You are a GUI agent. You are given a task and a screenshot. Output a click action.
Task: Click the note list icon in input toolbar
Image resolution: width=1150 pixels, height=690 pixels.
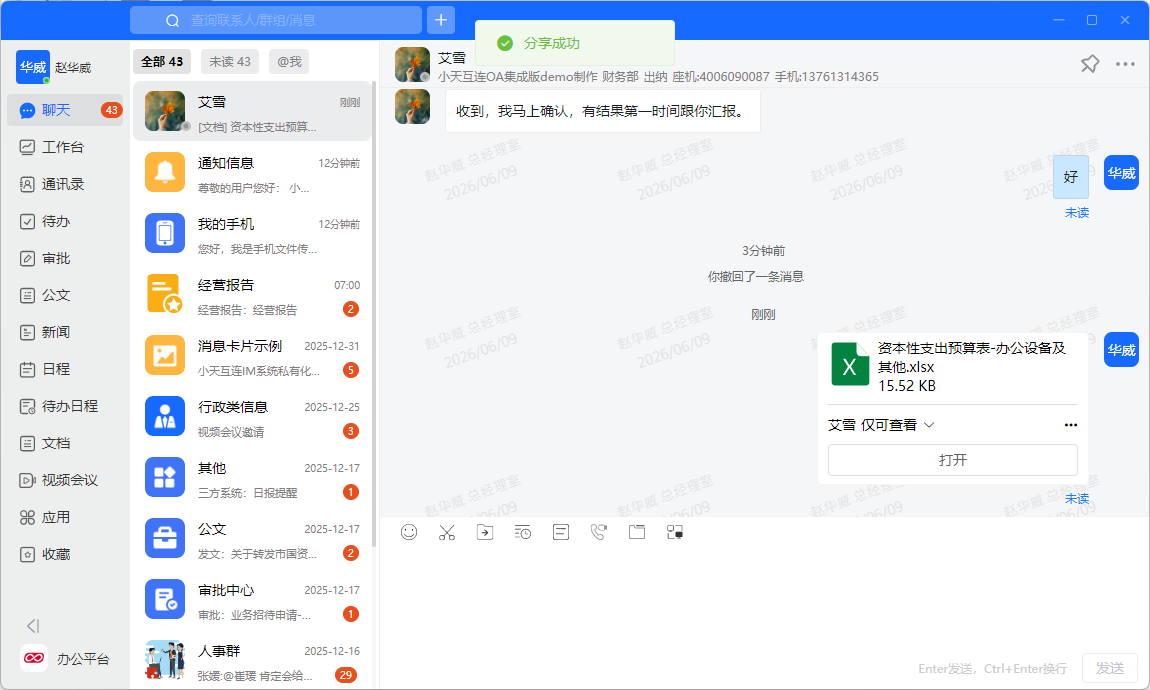tap(561, 532)
